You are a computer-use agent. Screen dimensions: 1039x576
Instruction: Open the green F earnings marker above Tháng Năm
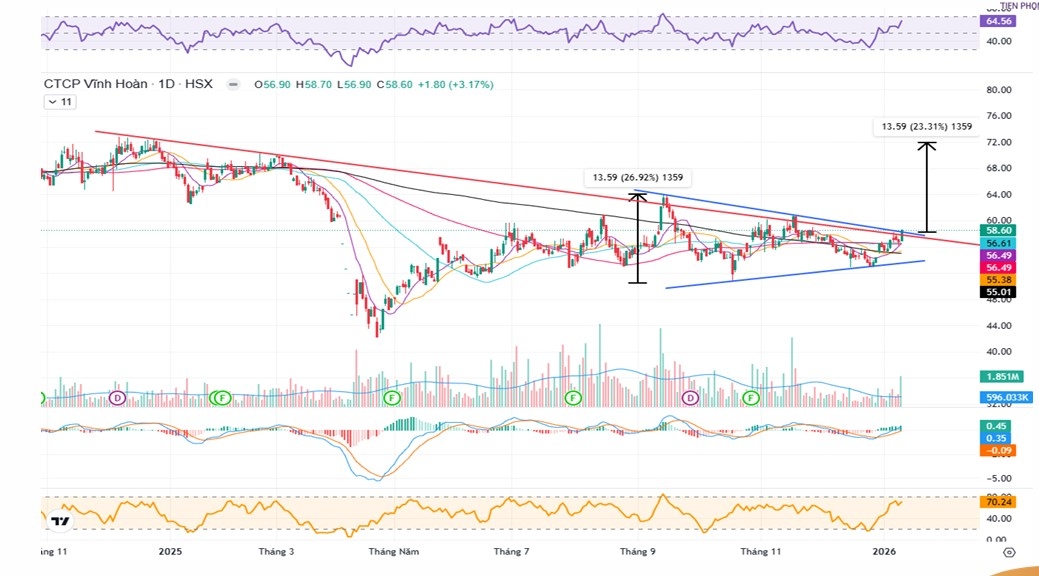pos(393,398)
